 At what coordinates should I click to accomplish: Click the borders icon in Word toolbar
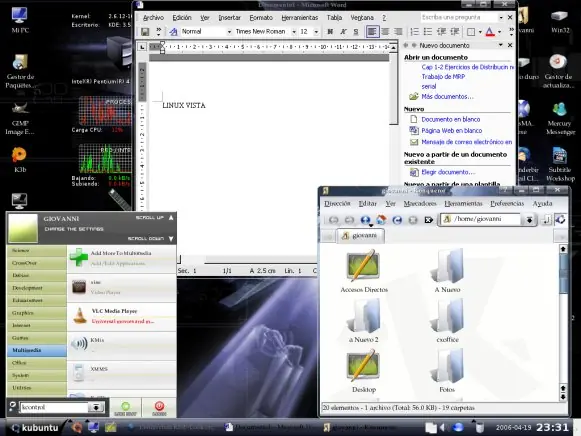[471, 32]
